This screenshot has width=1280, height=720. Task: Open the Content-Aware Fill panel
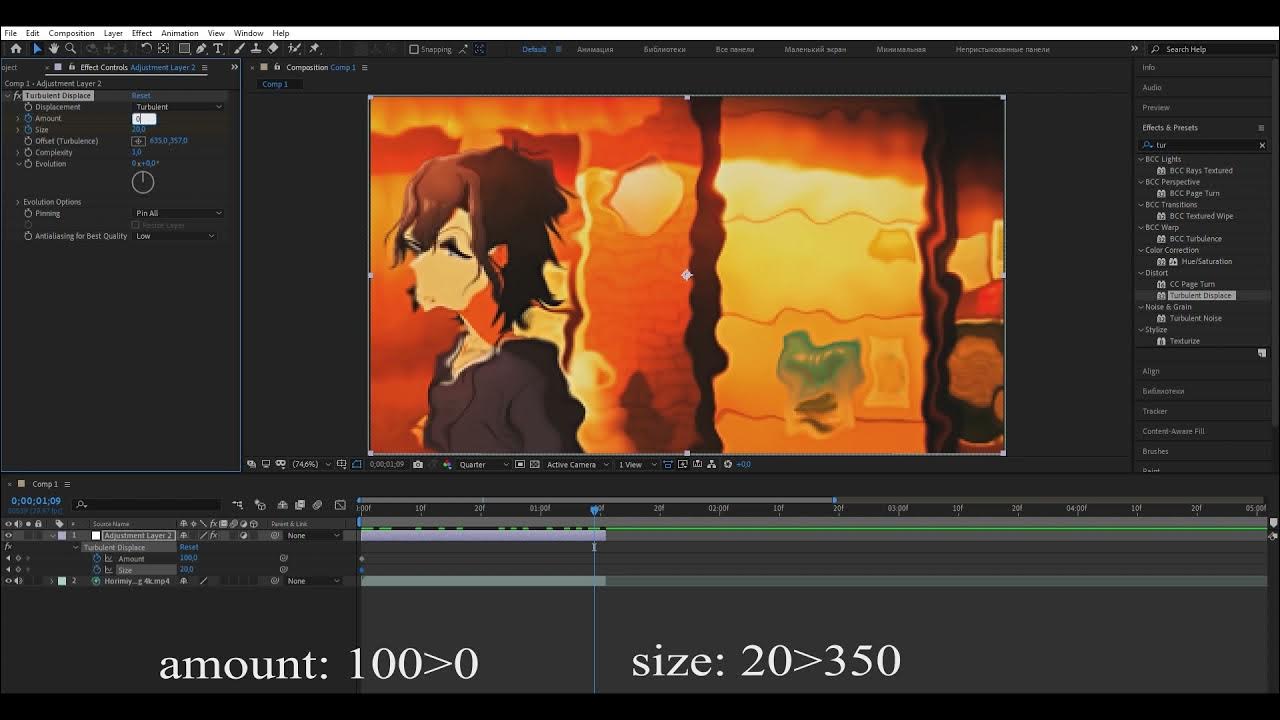click(1173, 431)
